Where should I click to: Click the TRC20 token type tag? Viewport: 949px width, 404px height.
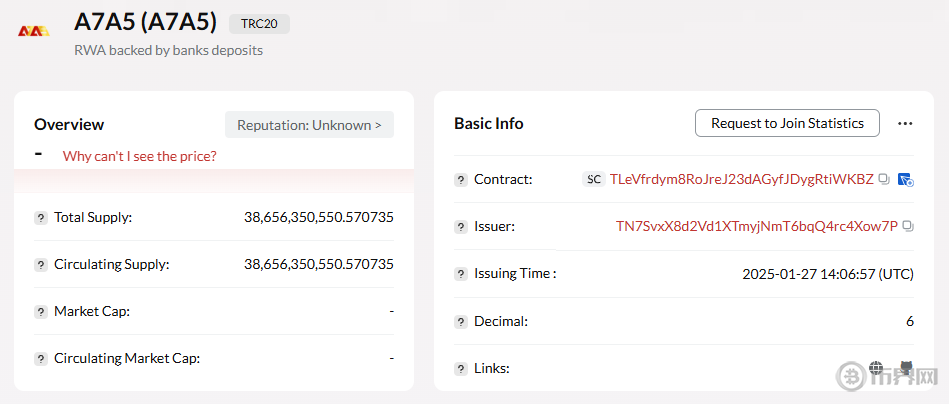[259, 24]
